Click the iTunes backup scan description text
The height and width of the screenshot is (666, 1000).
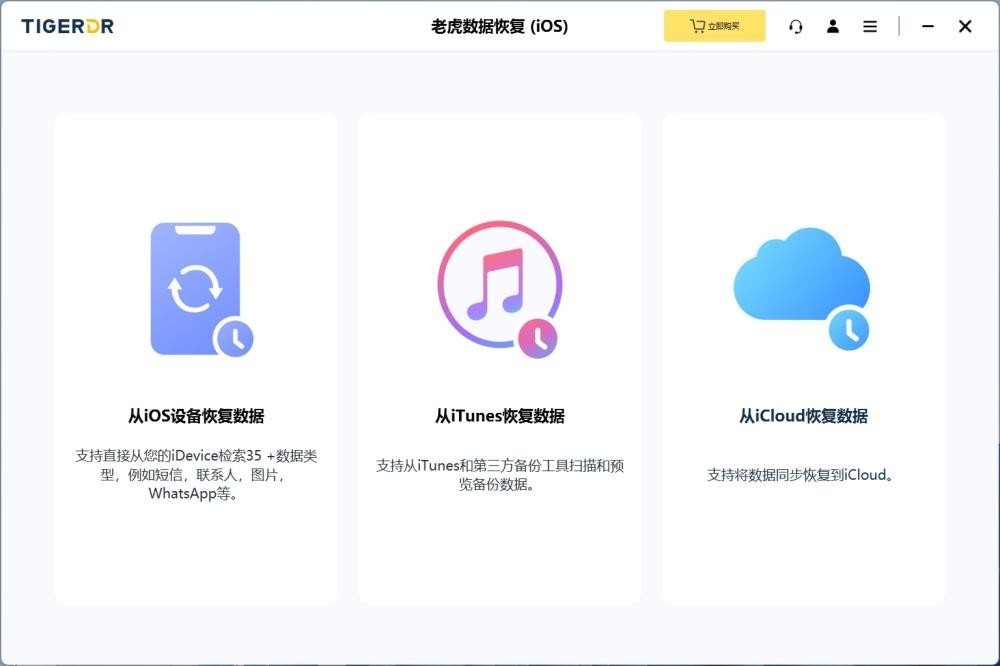(x=500, y=475)
